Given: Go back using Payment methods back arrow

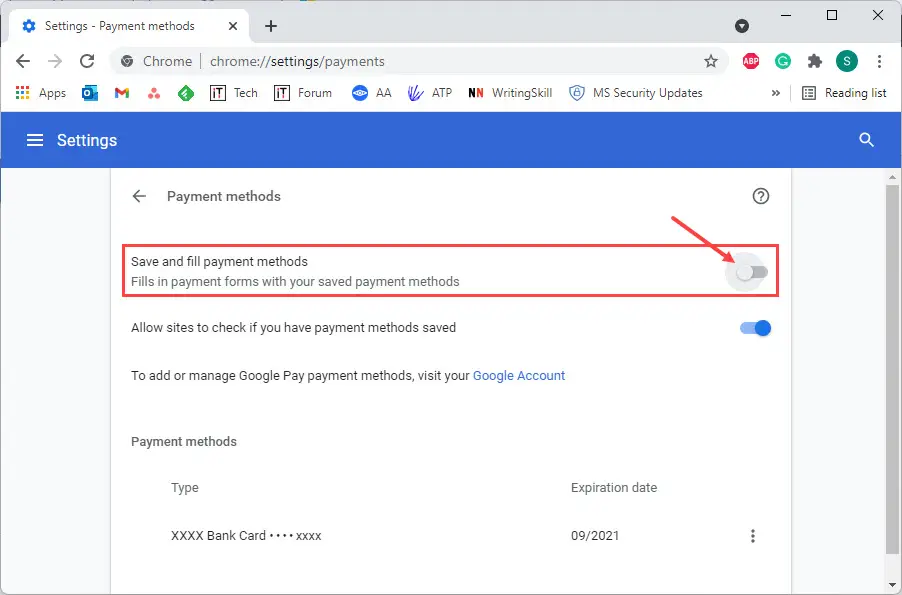Looking at the screenshot, I should (139, 196).
